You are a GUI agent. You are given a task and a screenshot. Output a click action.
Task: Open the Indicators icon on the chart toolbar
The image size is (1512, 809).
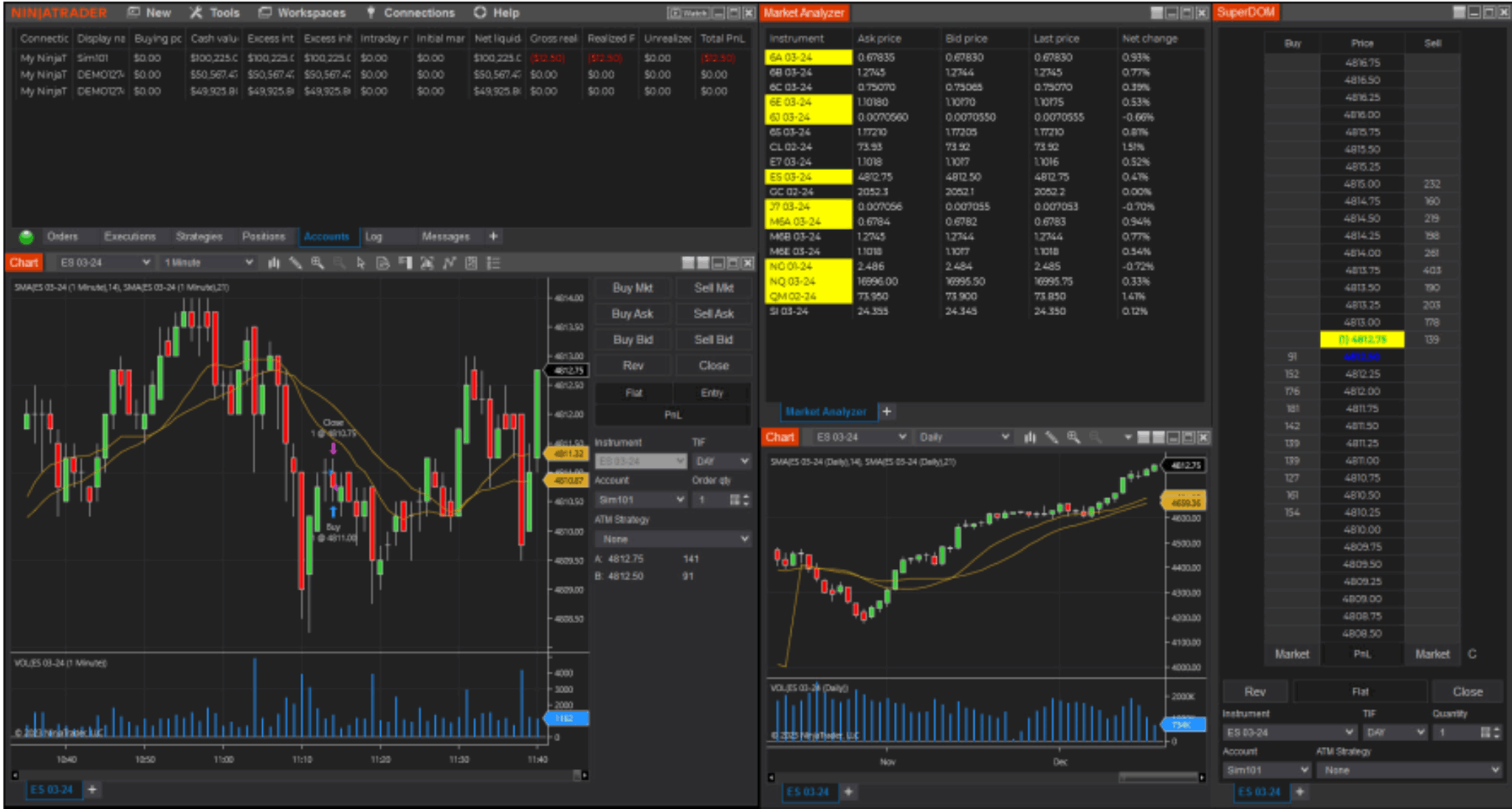[x=449, y=264]
